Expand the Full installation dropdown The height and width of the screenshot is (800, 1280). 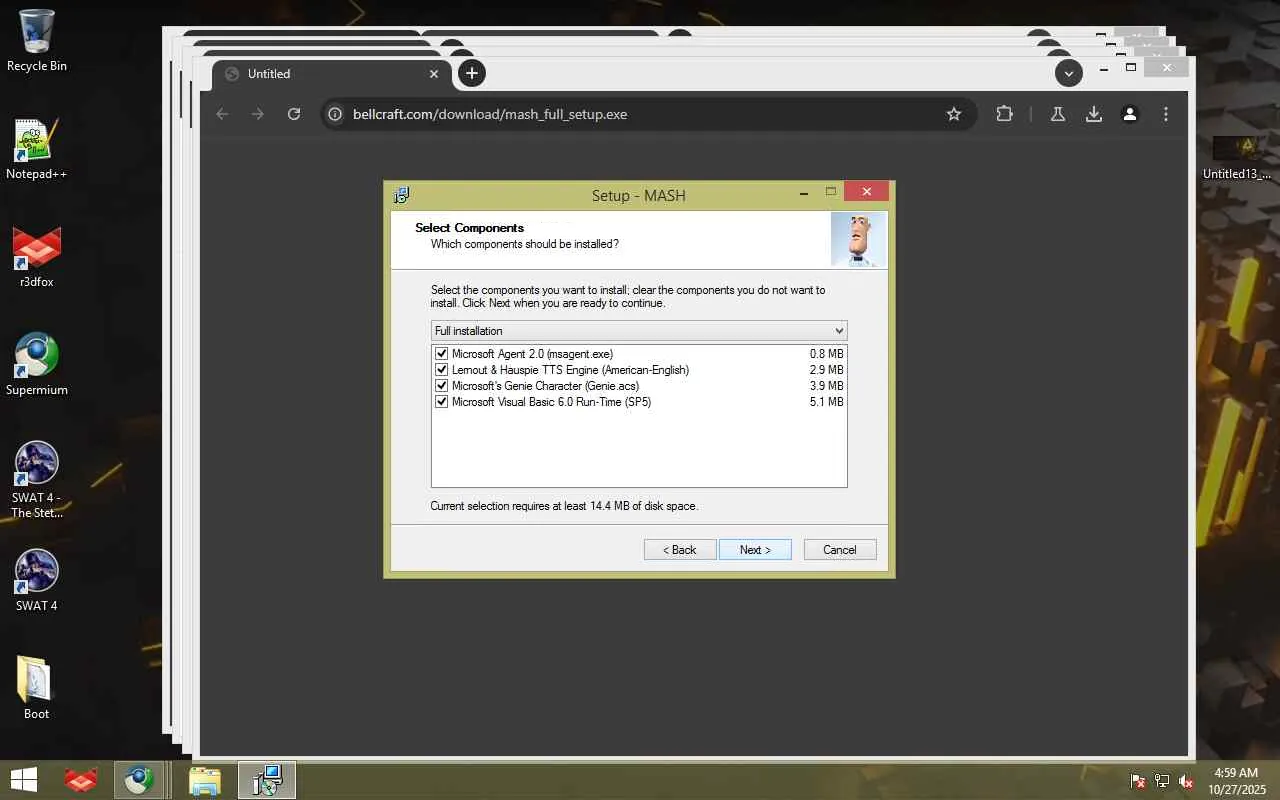[x=639, y=331]
